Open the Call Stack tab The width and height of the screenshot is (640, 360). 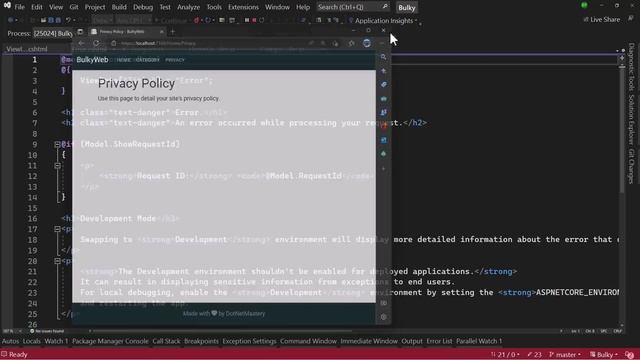166,341
